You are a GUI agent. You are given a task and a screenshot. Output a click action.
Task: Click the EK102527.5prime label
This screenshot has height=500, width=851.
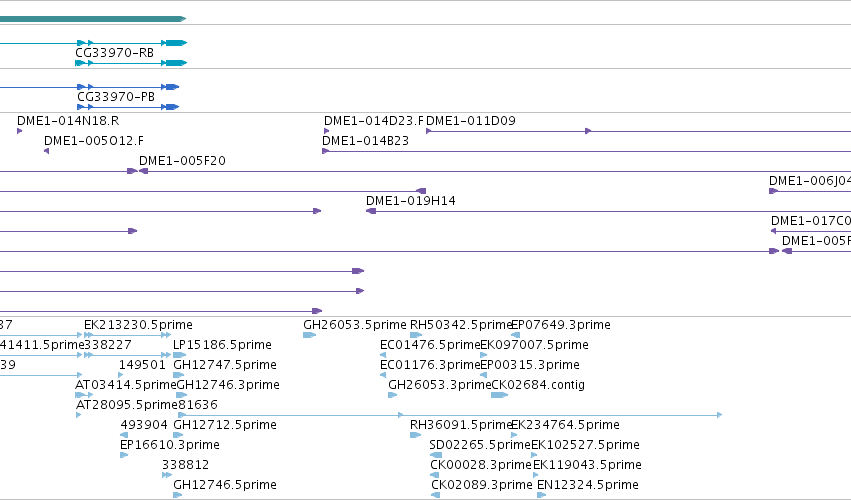coord(586,445)
